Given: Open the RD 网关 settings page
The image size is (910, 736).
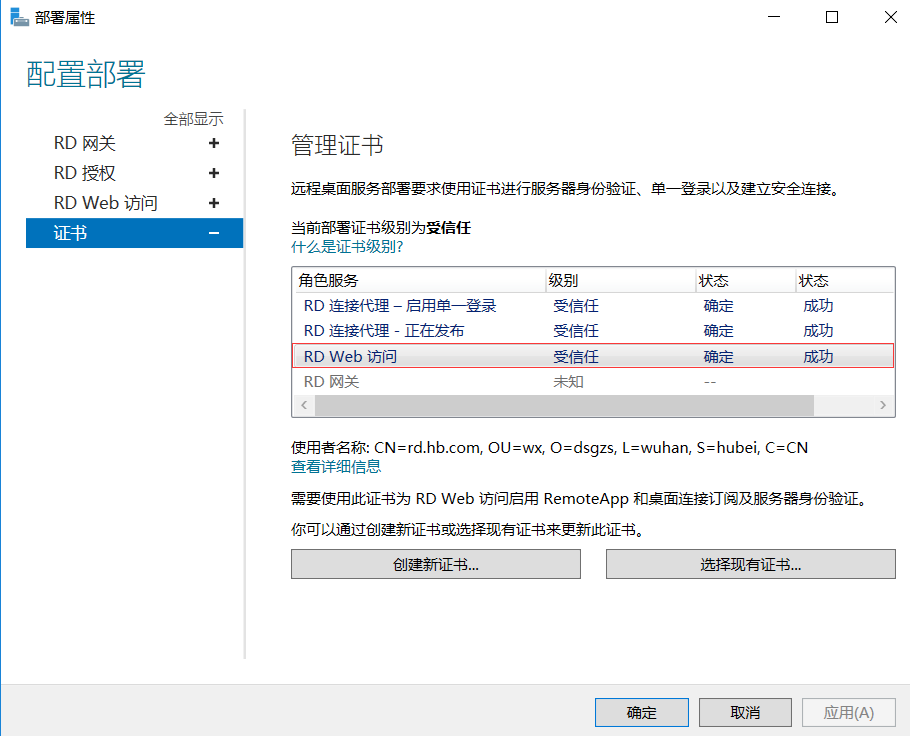Looking at the screenshot, I should [x=85, y=143].
